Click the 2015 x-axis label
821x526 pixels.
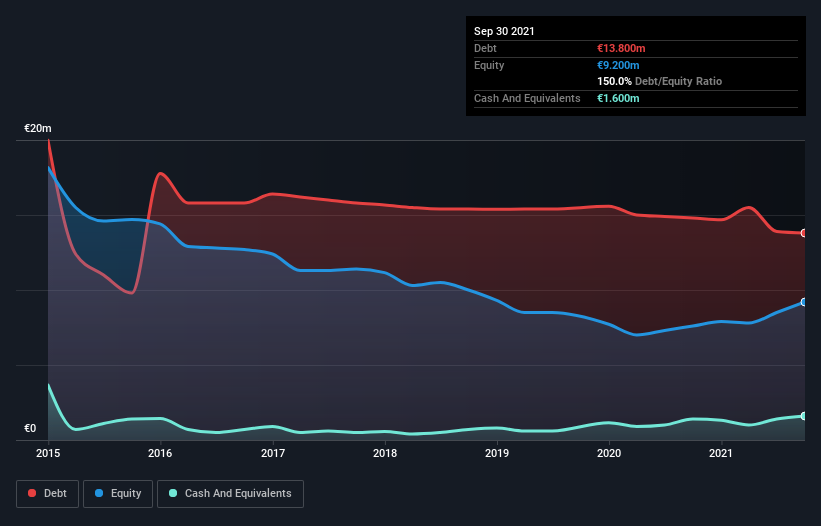48,453
